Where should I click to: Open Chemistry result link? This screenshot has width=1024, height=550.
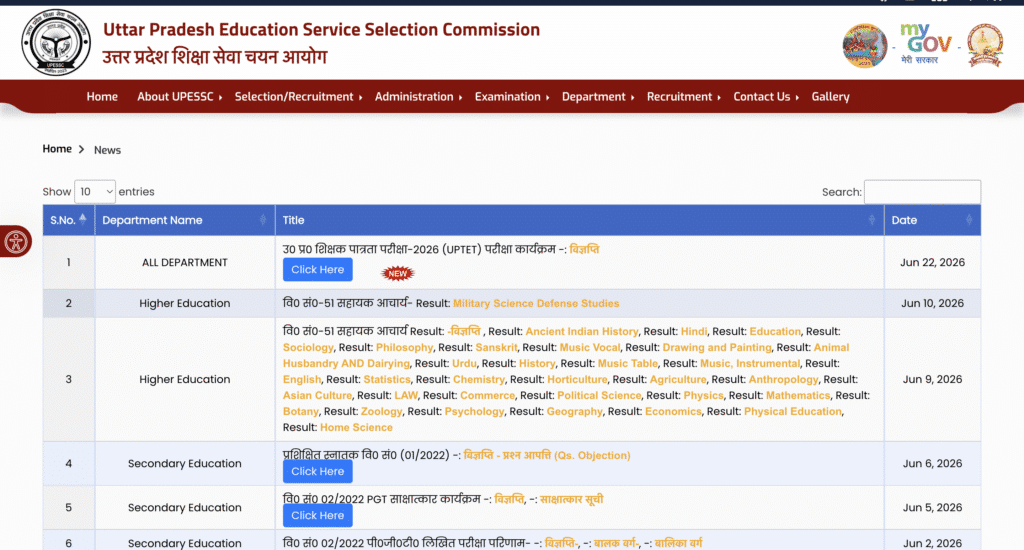479,380
